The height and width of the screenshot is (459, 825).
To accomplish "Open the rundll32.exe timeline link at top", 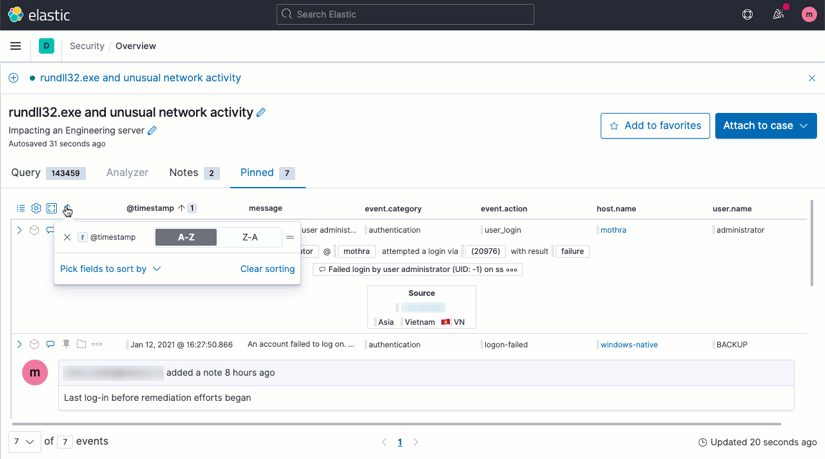I will pos(140,78).
